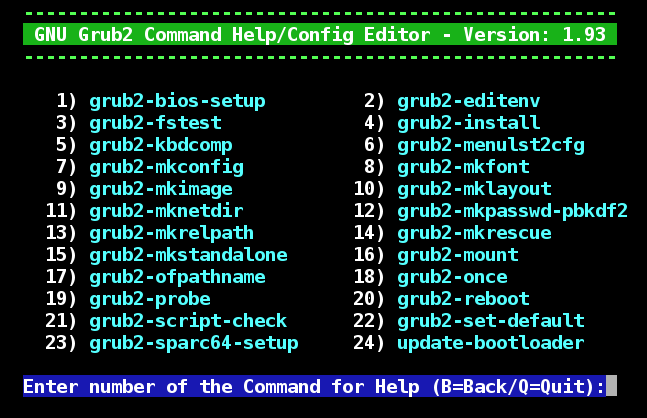Screen dimensions: 647x418
Task: Select the grub2-once command
Action: (452, 277)
